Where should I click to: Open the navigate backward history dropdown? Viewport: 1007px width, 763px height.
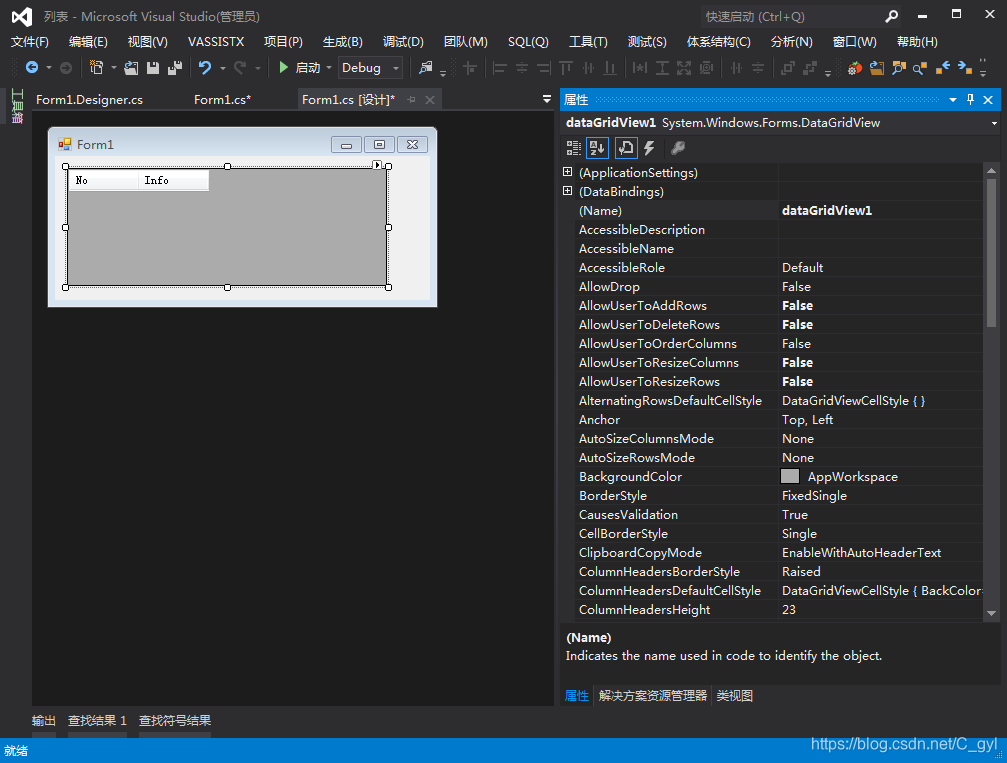tap(49, 67)
